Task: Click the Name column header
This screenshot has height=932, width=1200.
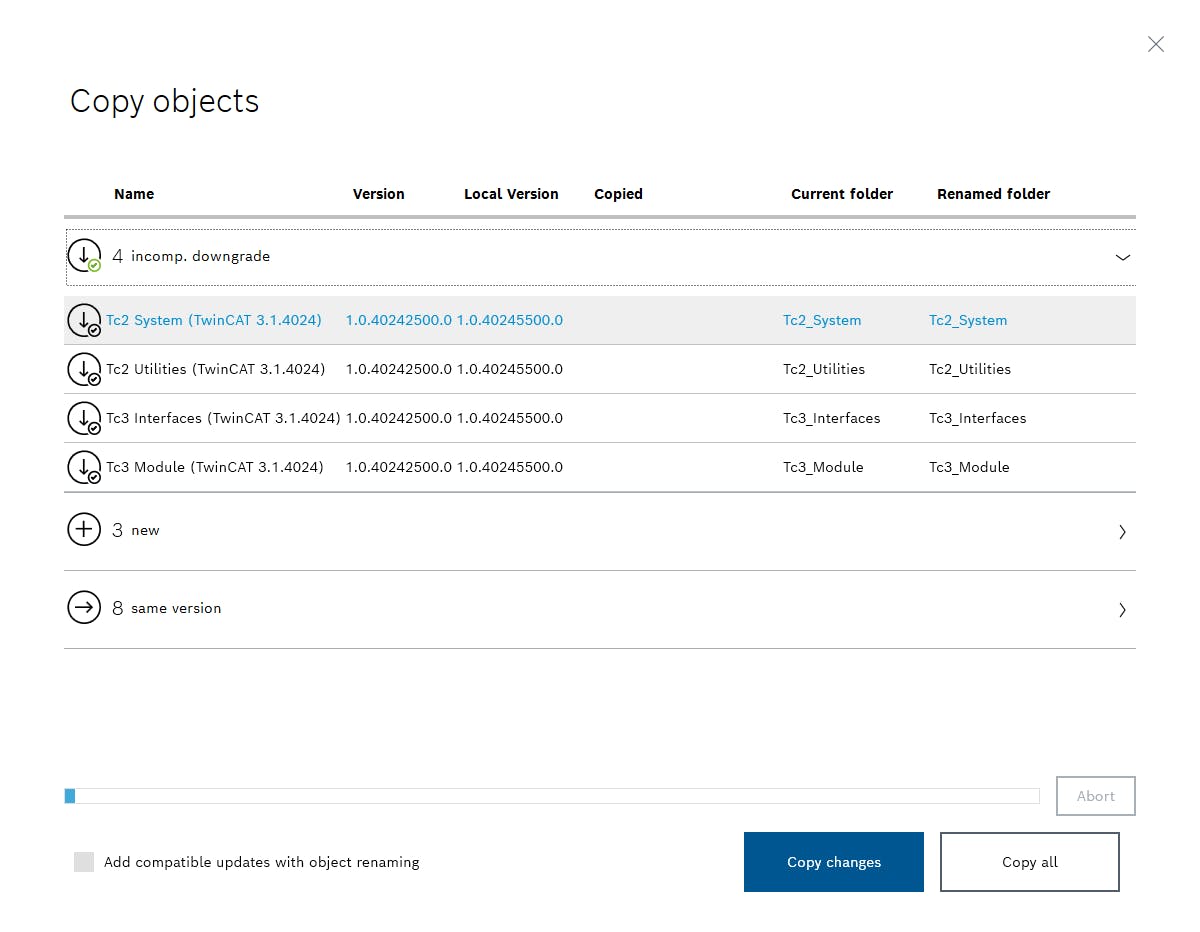Action: (x=134, y=194)
